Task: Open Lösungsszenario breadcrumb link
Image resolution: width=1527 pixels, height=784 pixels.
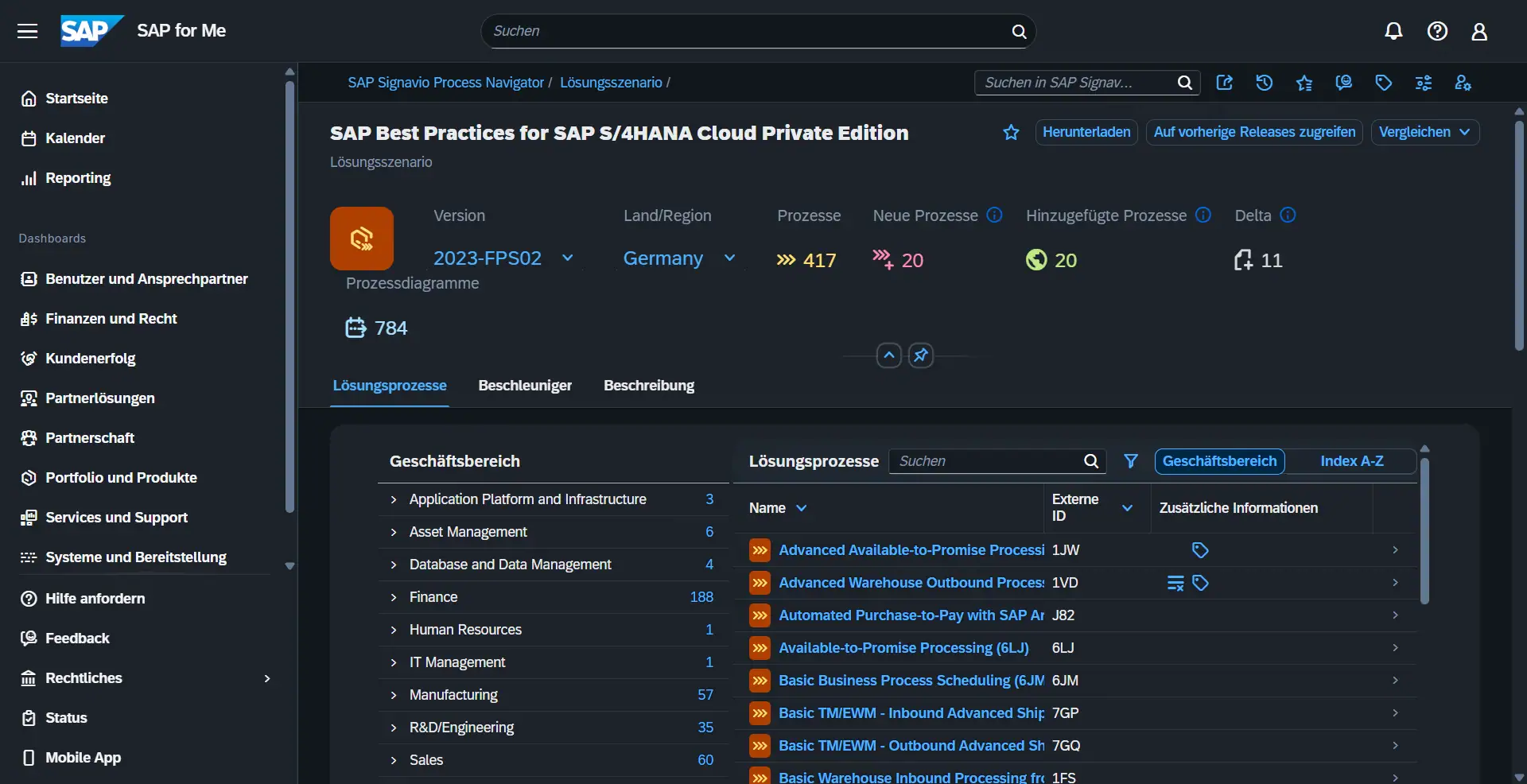Action: (611, 83)
